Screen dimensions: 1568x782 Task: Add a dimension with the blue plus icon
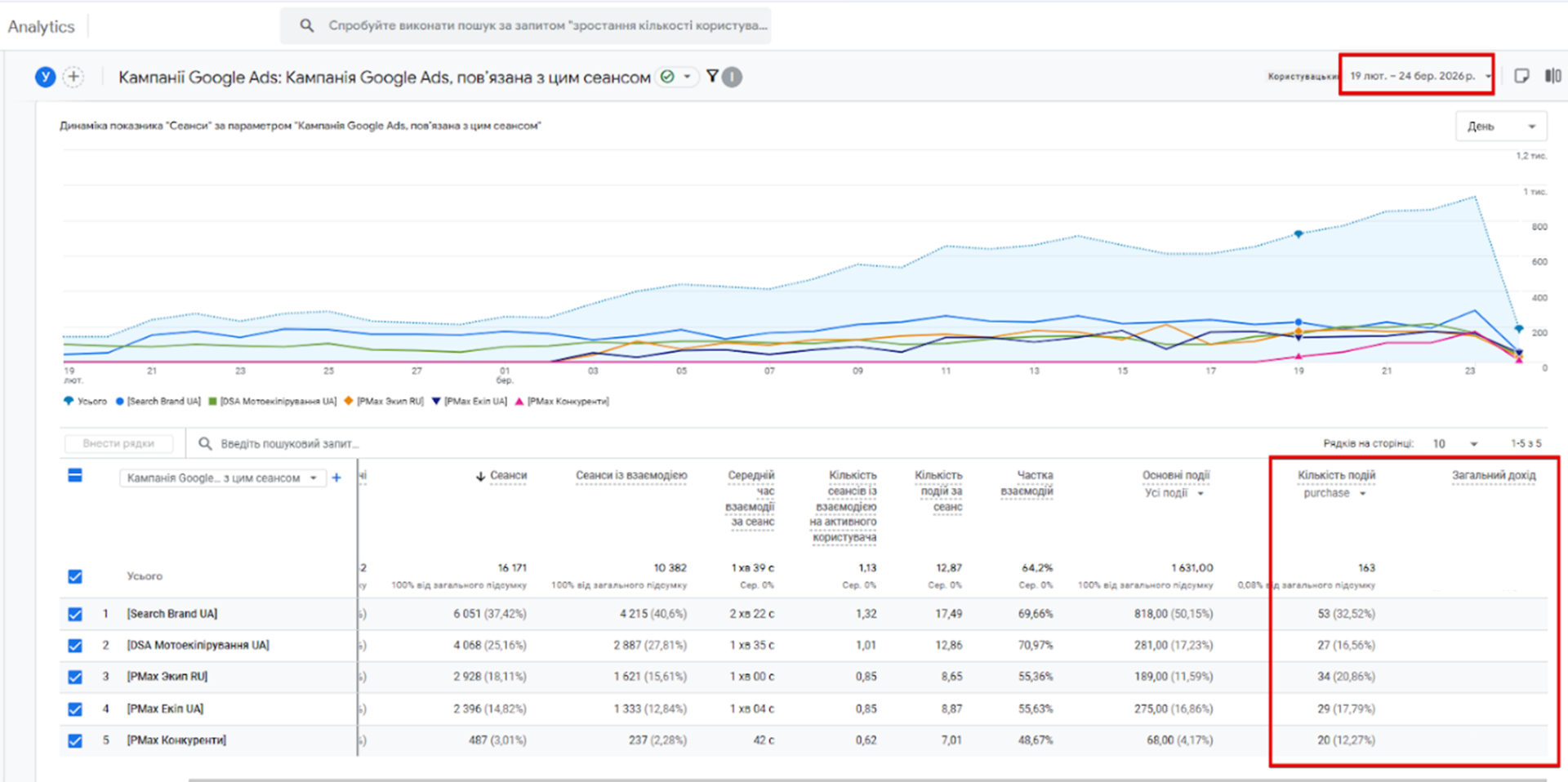[x=336, y=478]
